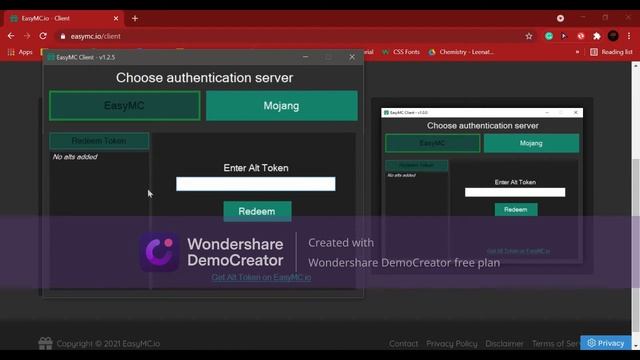This screenshot has width=640, height=360.
Task: Open a new browser tab
Action: tap(135, 18)
